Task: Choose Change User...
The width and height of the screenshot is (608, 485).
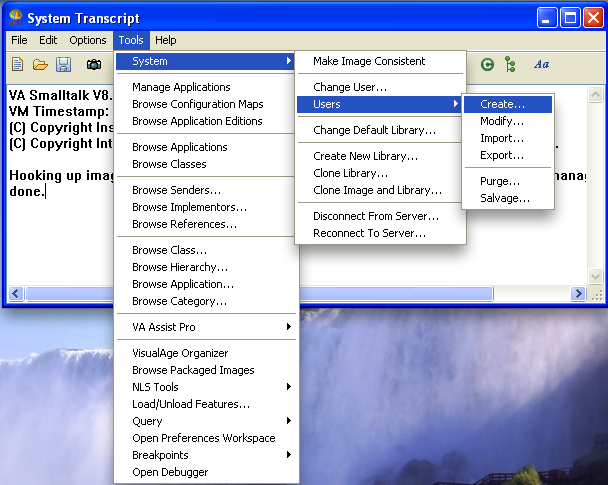Action: coord(380,87)
